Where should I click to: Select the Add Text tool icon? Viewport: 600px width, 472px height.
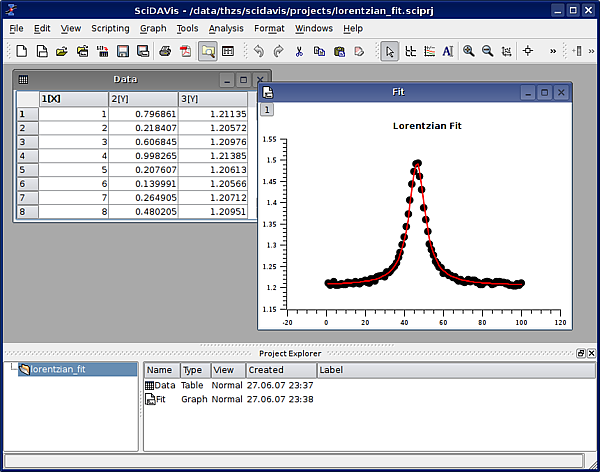tap(447, 51)
